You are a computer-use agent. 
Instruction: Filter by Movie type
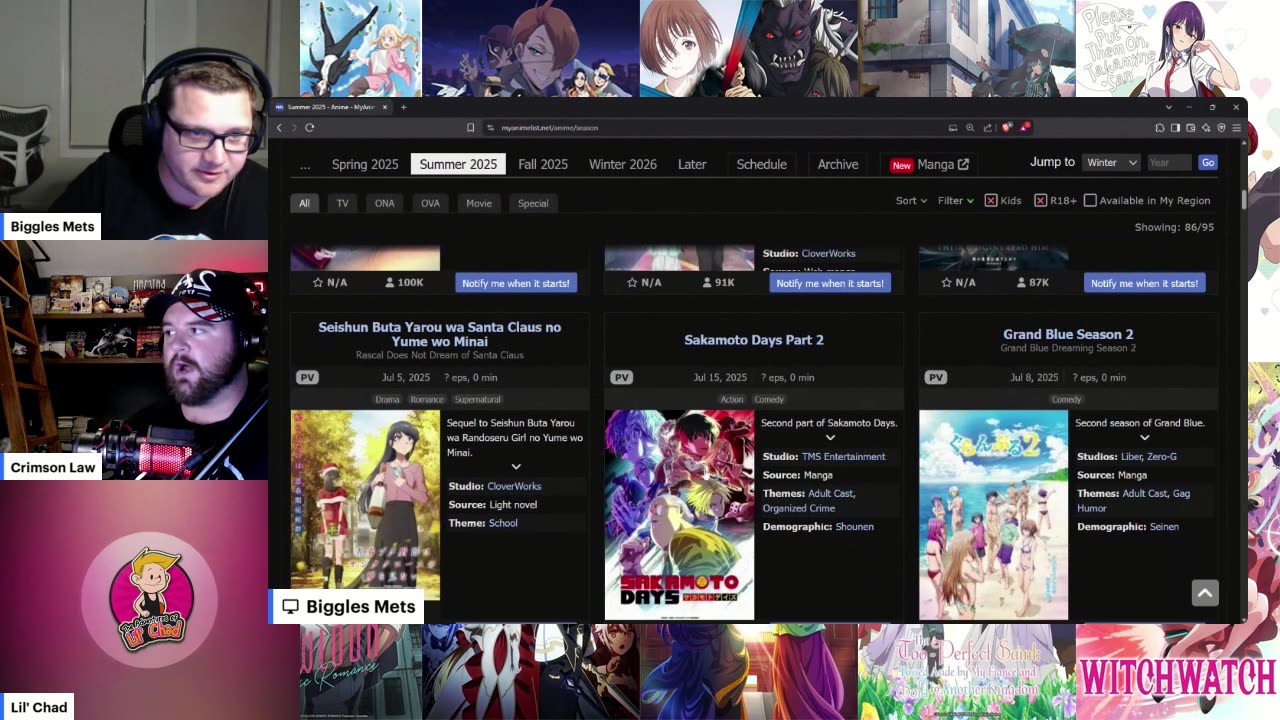click(479, 203)
